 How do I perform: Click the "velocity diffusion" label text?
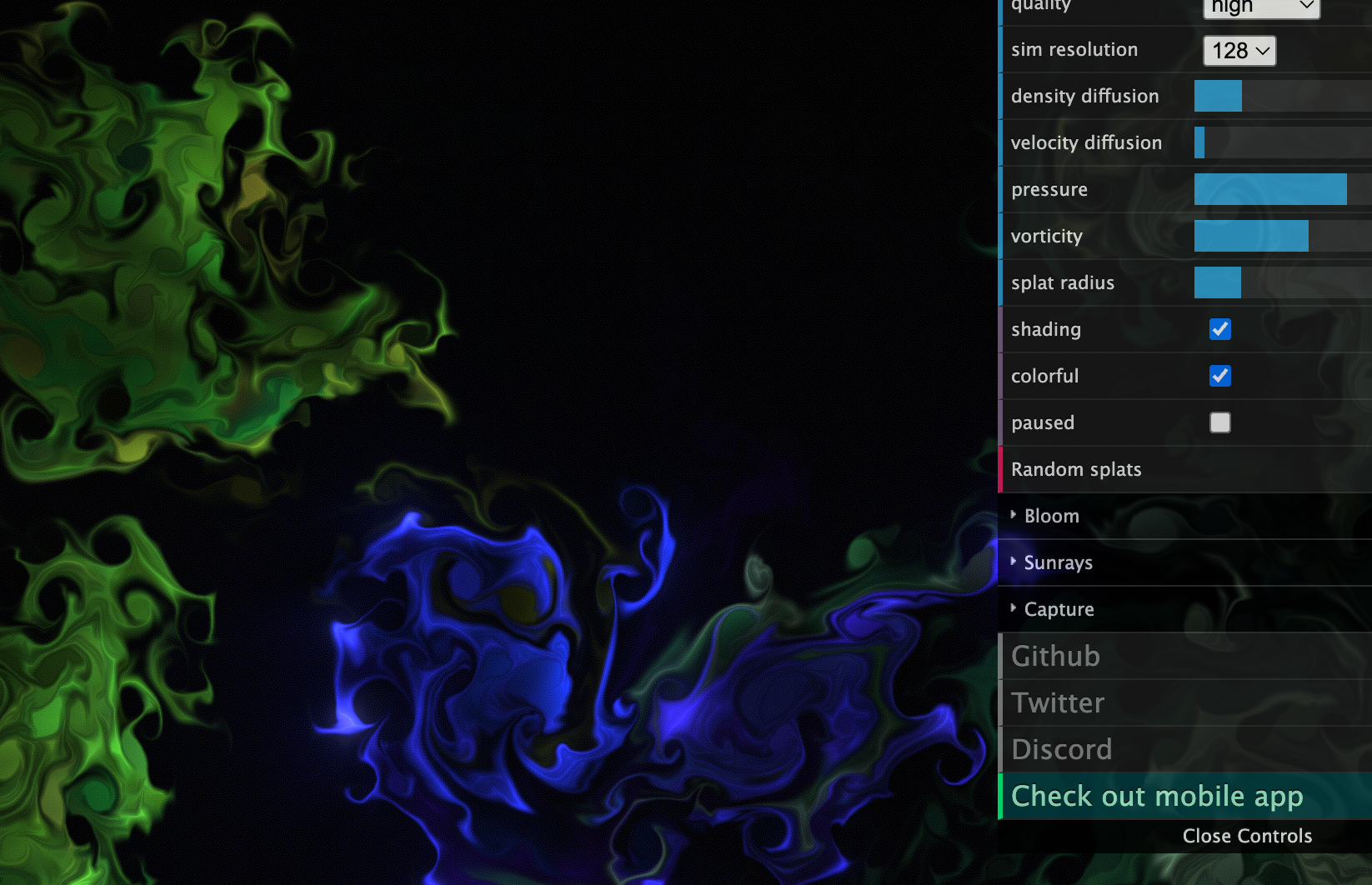click(1086, 143)
